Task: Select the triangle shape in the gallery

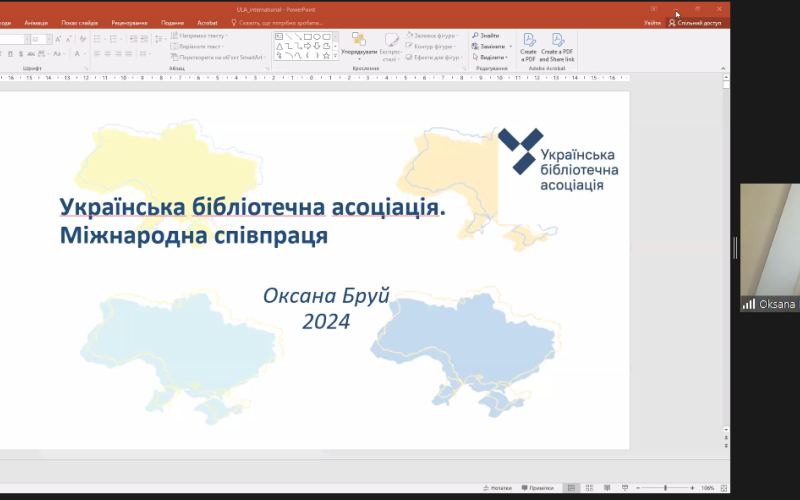Action: coord(279,46)
